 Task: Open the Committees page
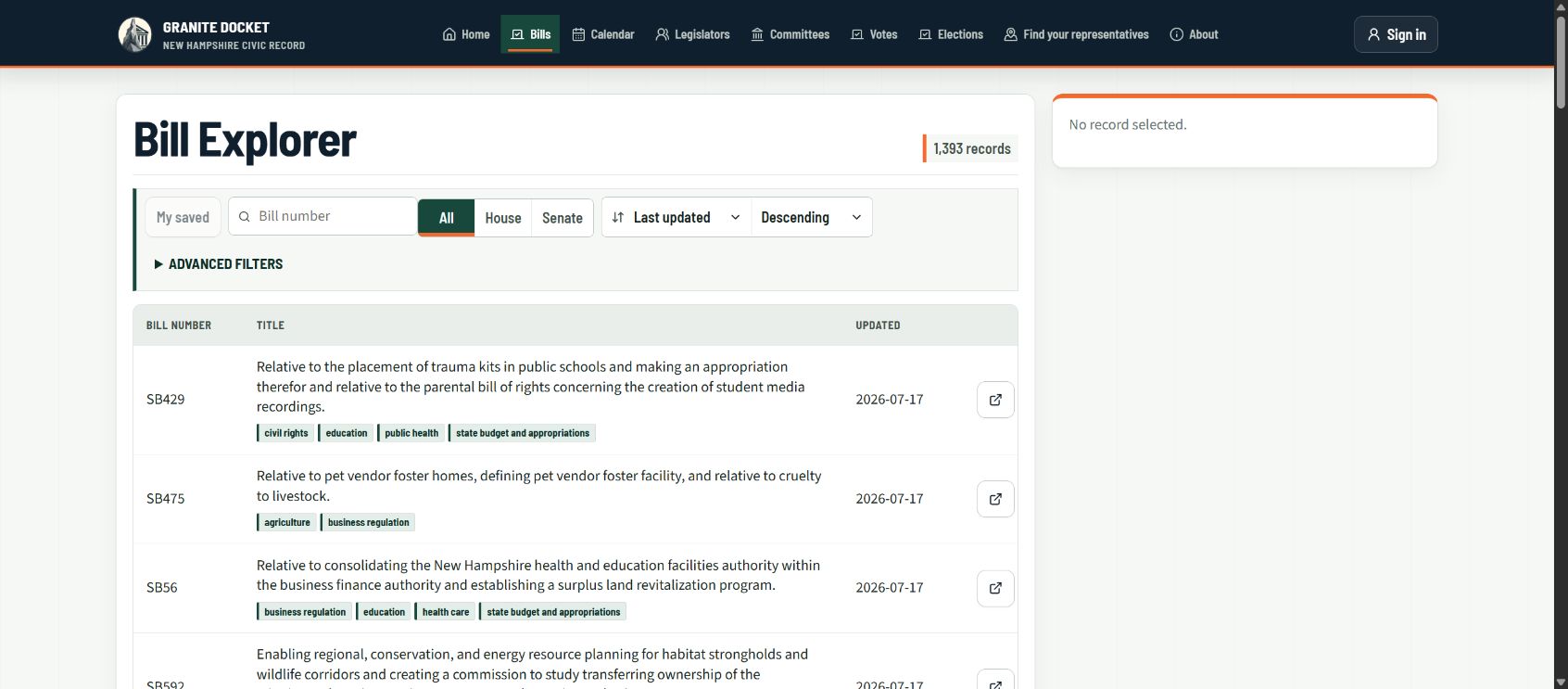[790, 34]
